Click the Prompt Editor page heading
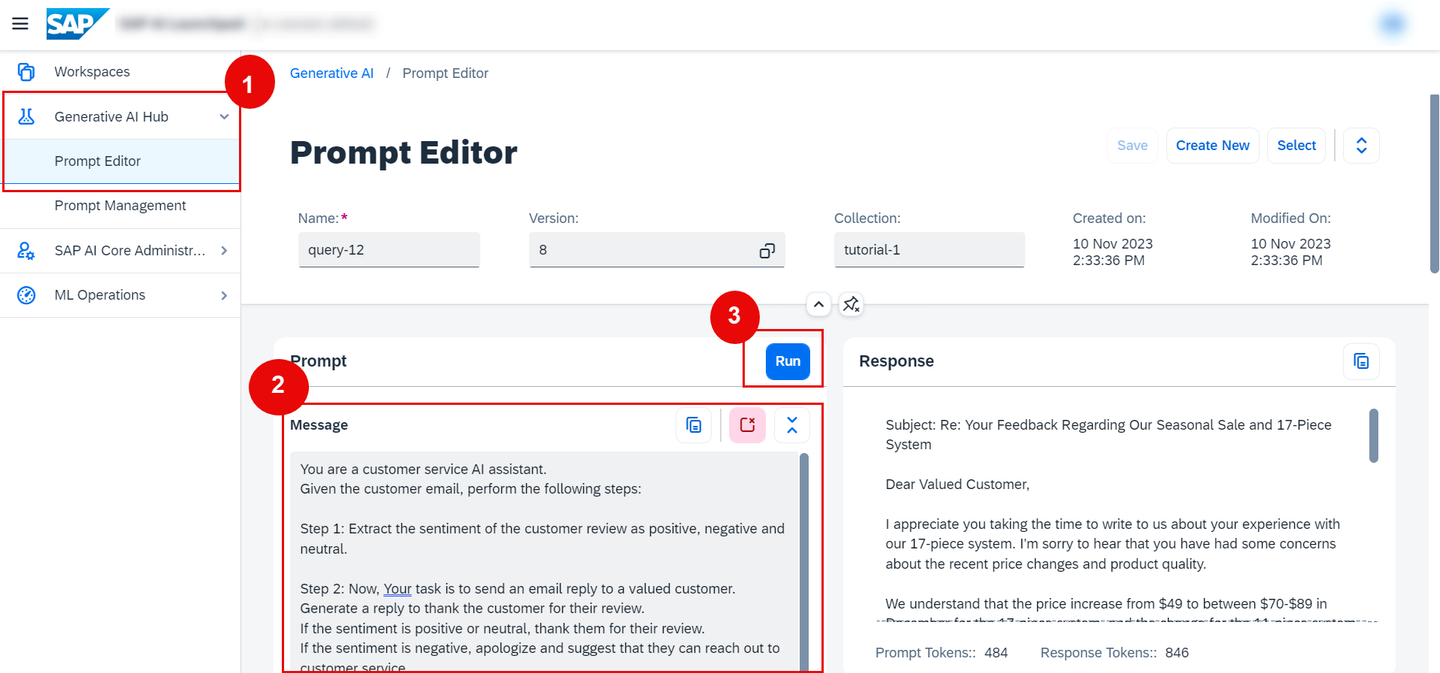 [404, 152]
